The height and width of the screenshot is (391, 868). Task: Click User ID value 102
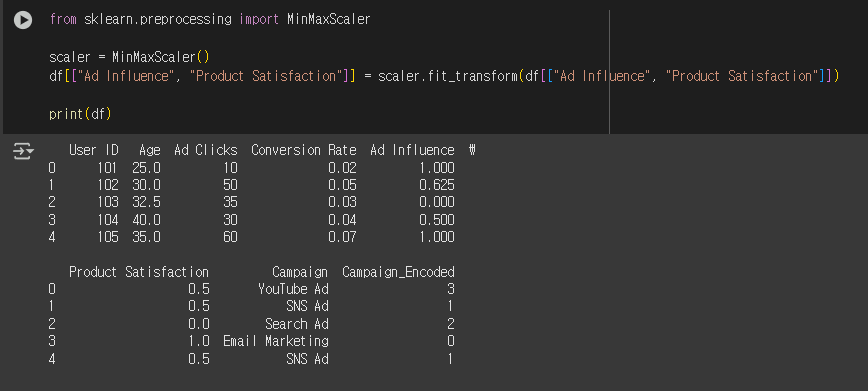107,185
